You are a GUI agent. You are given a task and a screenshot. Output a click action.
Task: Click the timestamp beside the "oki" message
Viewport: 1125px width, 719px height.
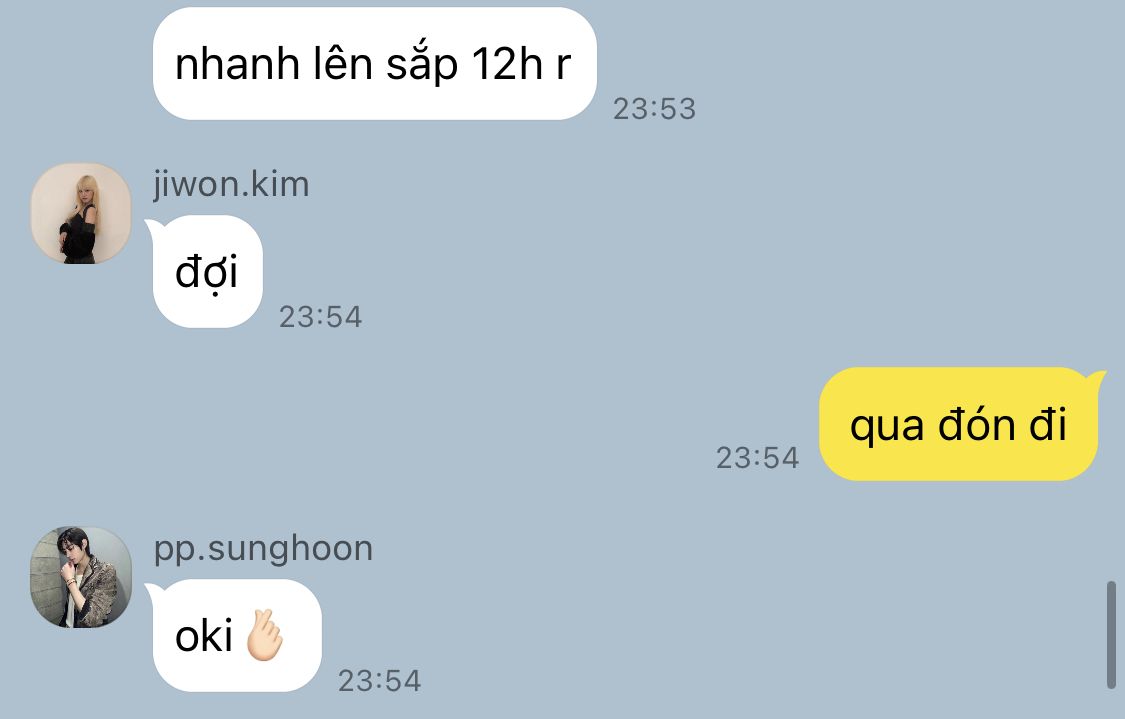pyautogui.click(x=380, y=681)
